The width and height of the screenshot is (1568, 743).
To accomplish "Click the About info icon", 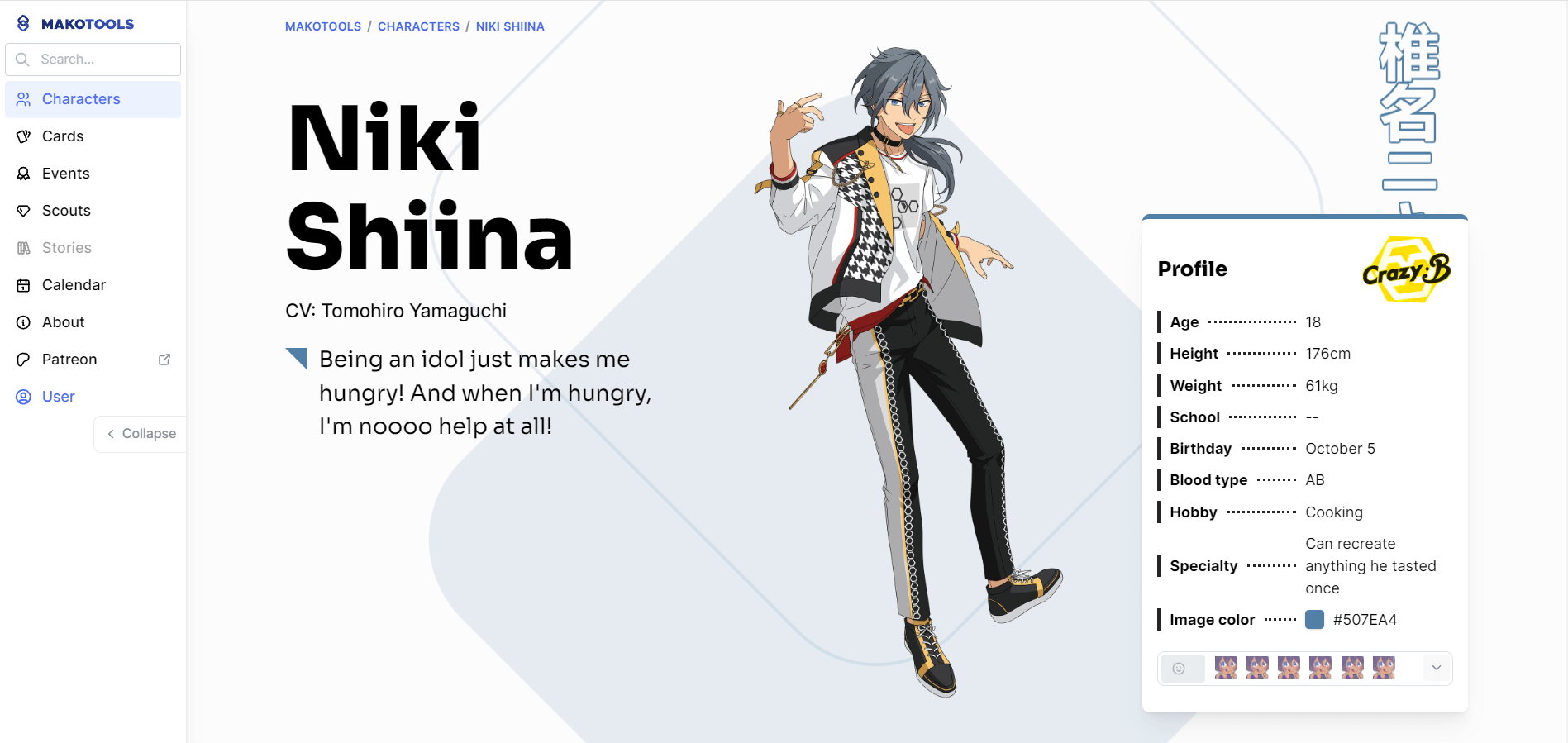I will pos(23,322).
